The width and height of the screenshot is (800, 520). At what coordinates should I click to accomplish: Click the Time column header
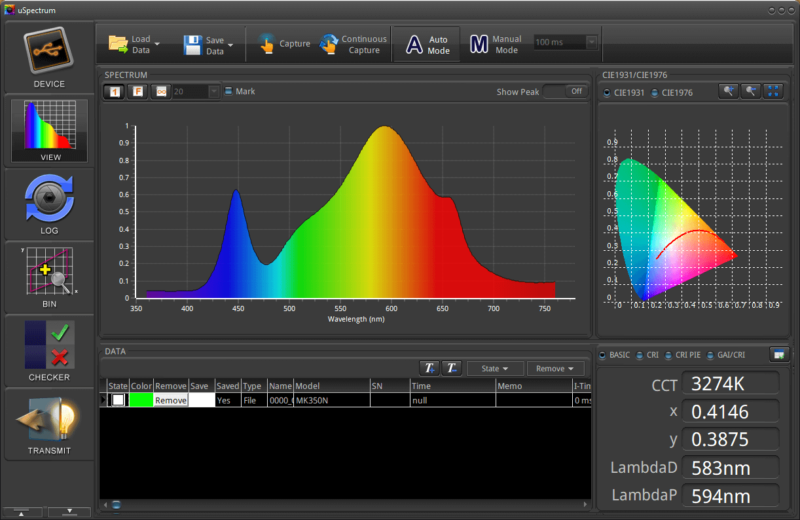[x=453, y=386]
